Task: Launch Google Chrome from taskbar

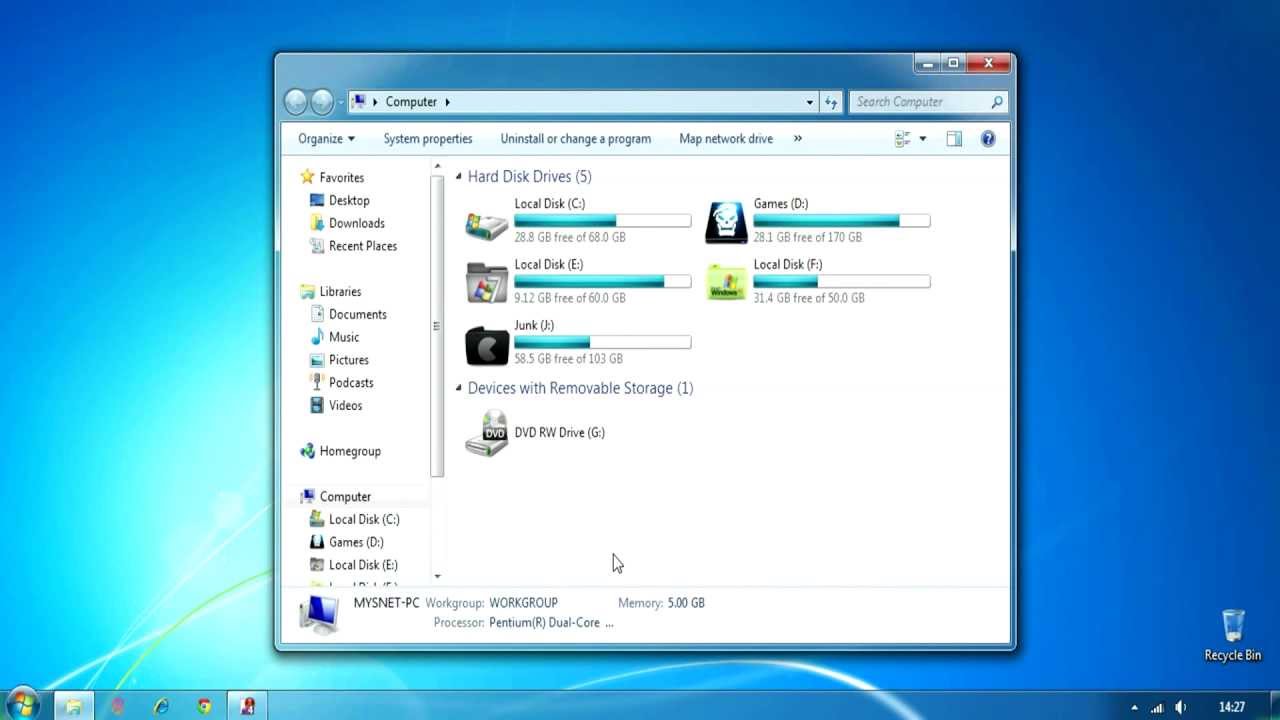Action: pyautogui.click(x=205, y=706)
